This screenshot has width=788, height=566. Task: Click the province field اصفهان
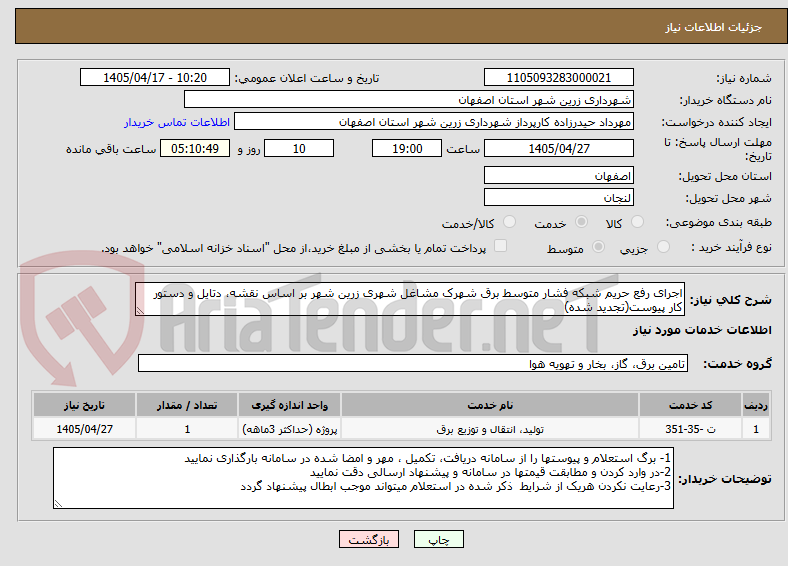(558, 175)
